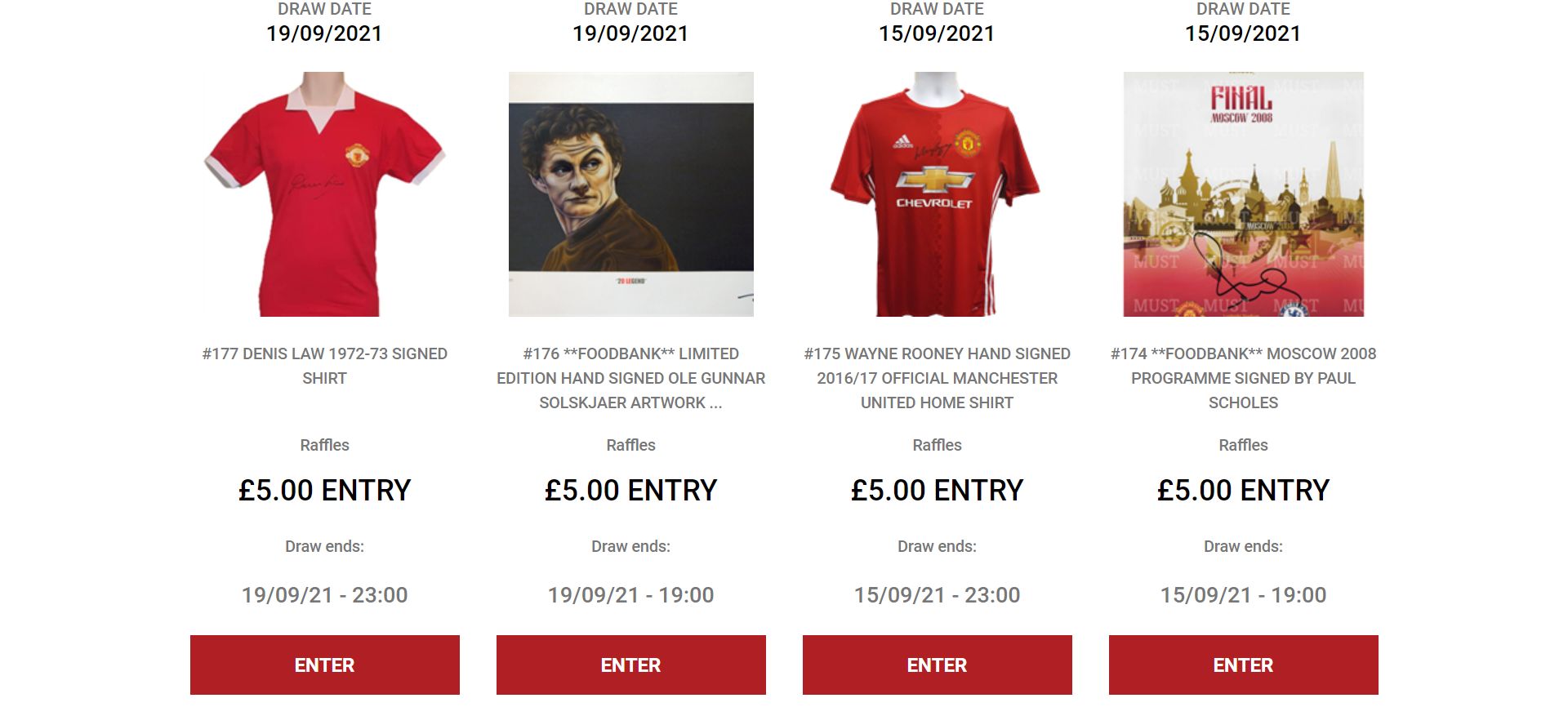Image resolution: width=1568 pixels, height=707 pixels.
Task: Click Raffles category under Denis Law shirt
Action: click(324, 445)
